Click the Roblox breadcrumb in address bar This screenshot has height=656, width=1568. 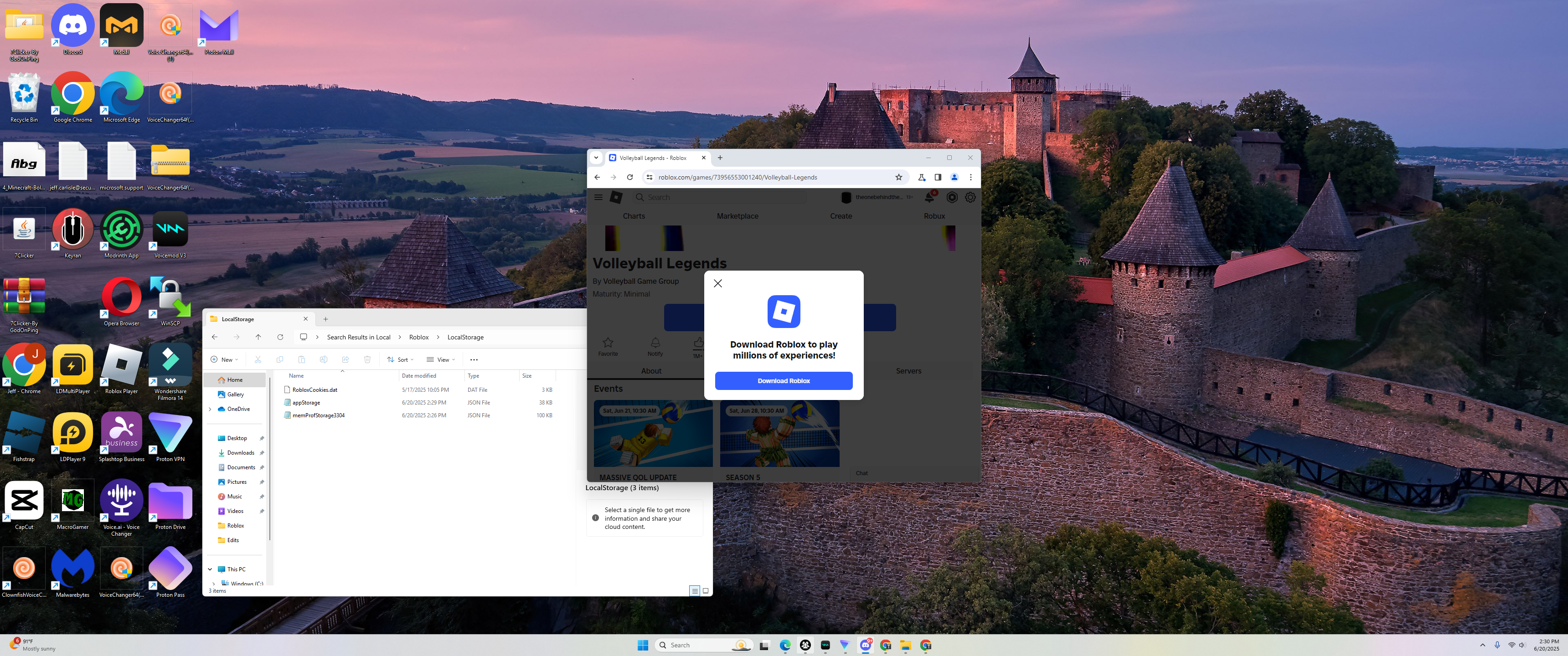tap(419, 337)
